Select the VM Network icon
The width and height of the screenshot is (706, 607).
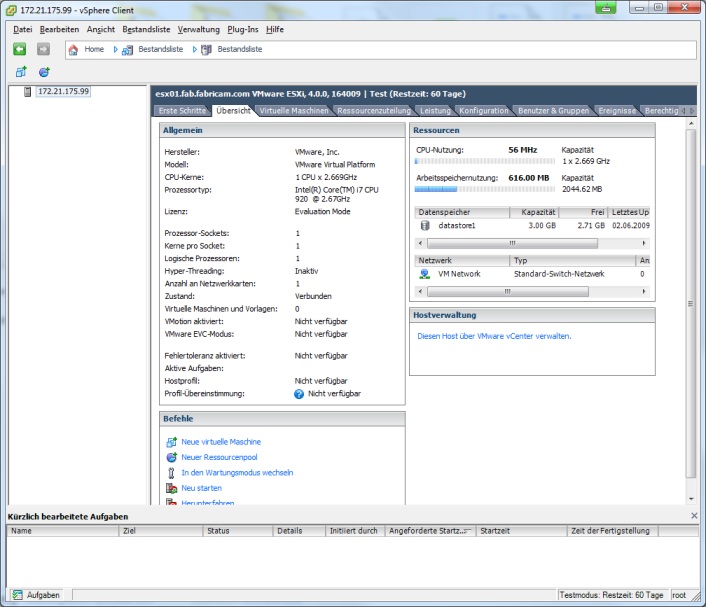425,273
